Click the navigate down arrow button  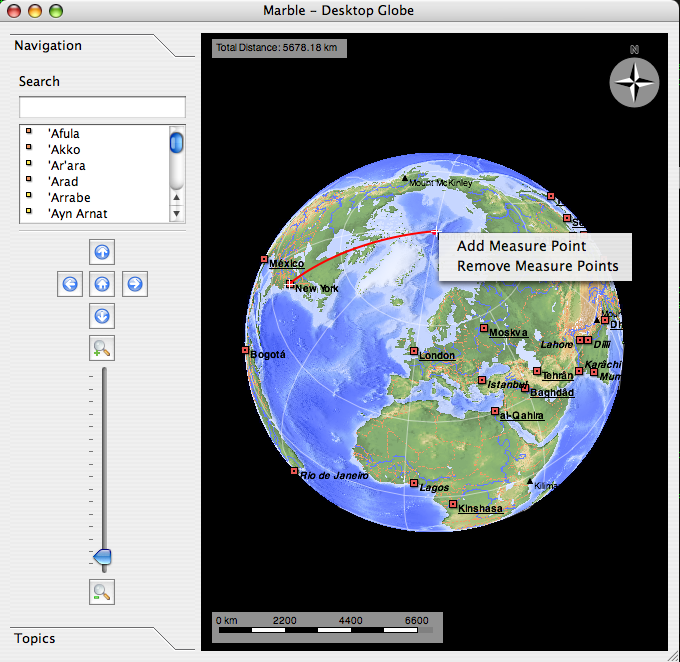pos(102,317)
